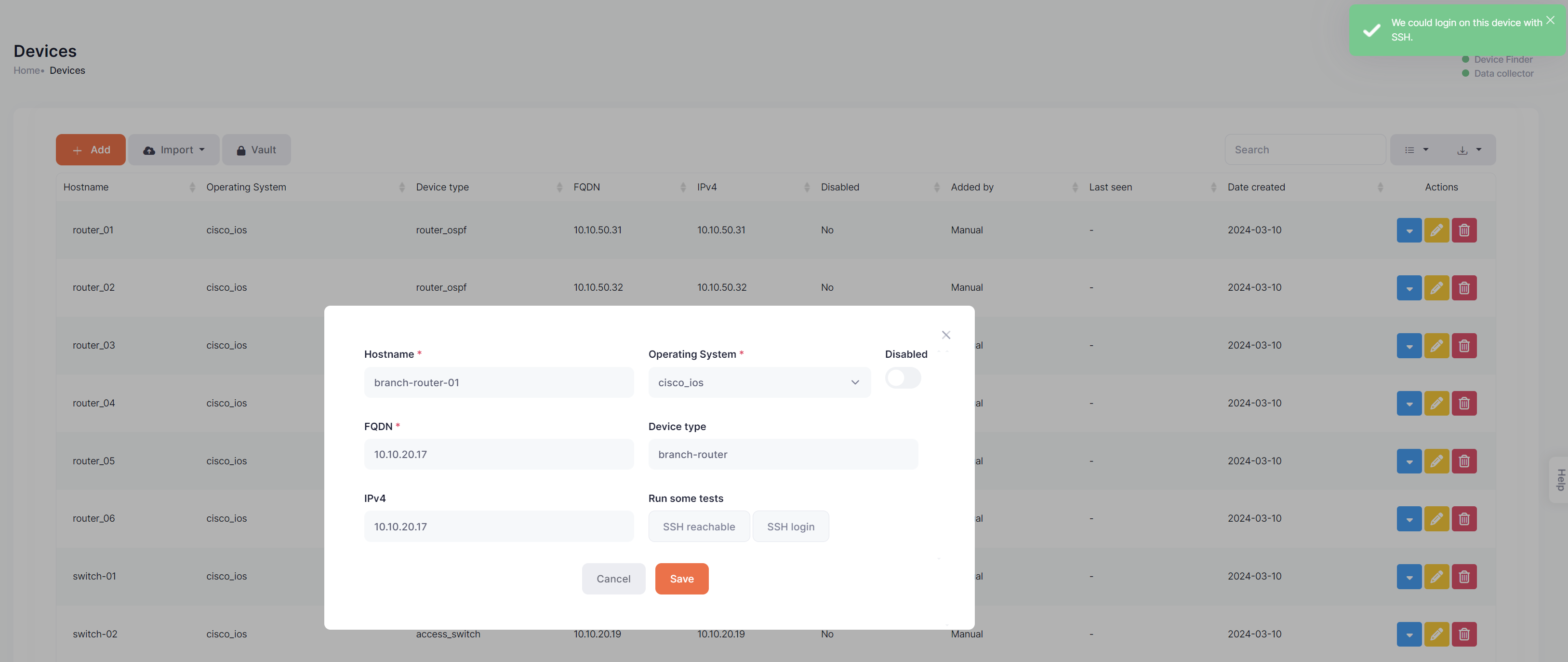Edit router_06 with the pencil icon

pyautogui.click(x=1436, y=518)
